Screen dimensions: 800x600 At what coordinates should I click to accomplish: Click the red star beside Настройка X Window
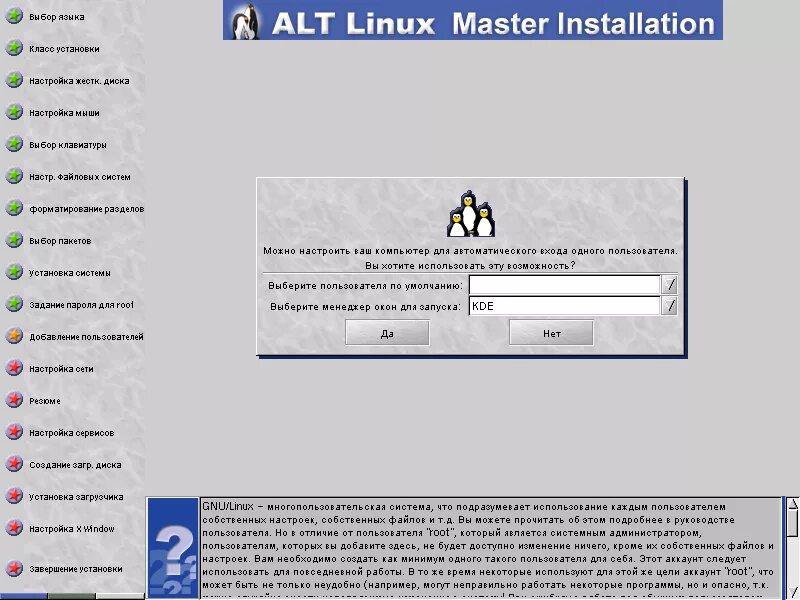tap(14, 528)
